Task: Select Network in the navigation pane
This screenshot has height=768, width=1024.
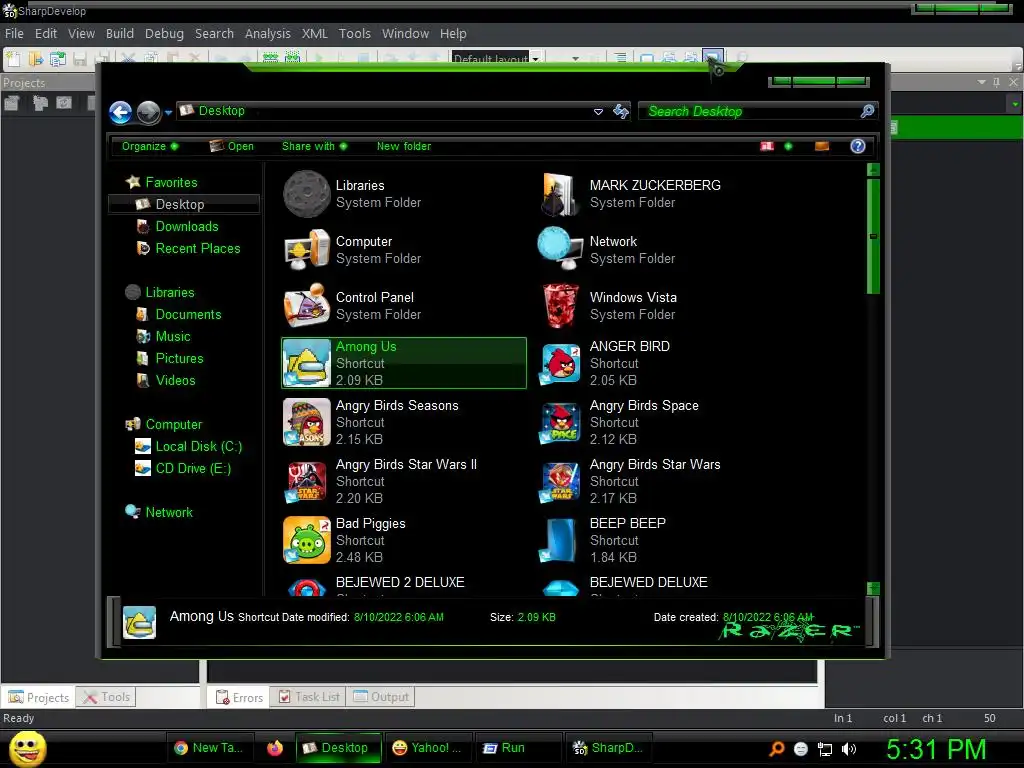Action: coord(169,513)
